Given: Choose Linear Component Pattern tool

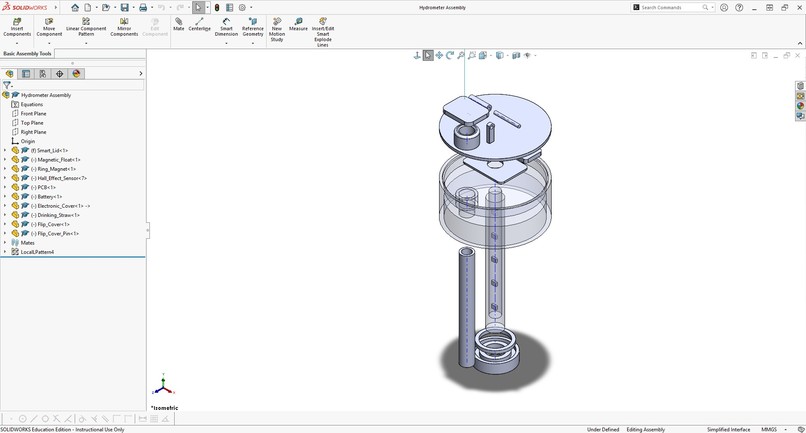Looking at the screenshot, I should pyautogui.click(x=86, y=27).
